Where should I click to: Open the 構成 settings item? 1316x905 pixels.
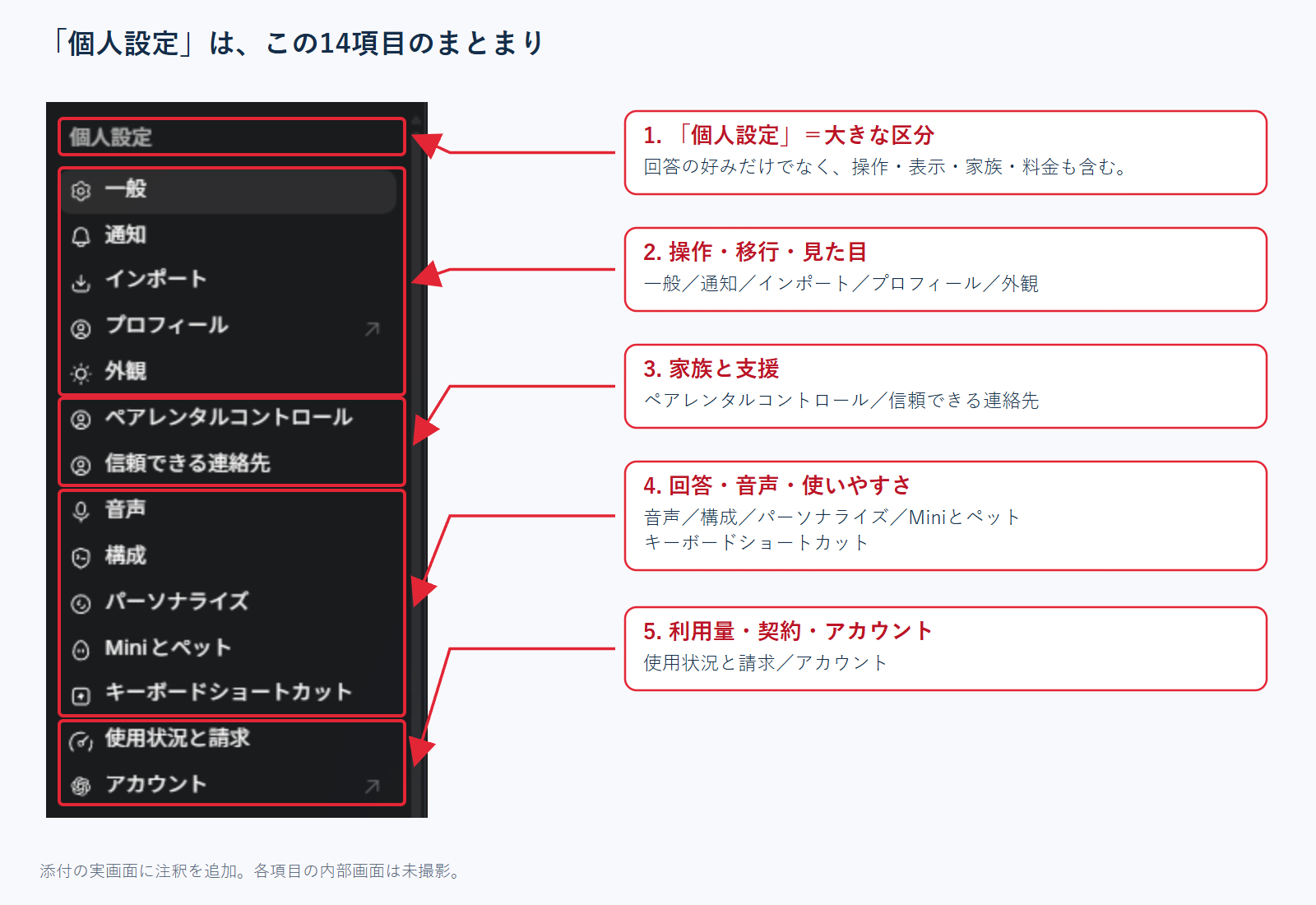(x=229, y=556)
